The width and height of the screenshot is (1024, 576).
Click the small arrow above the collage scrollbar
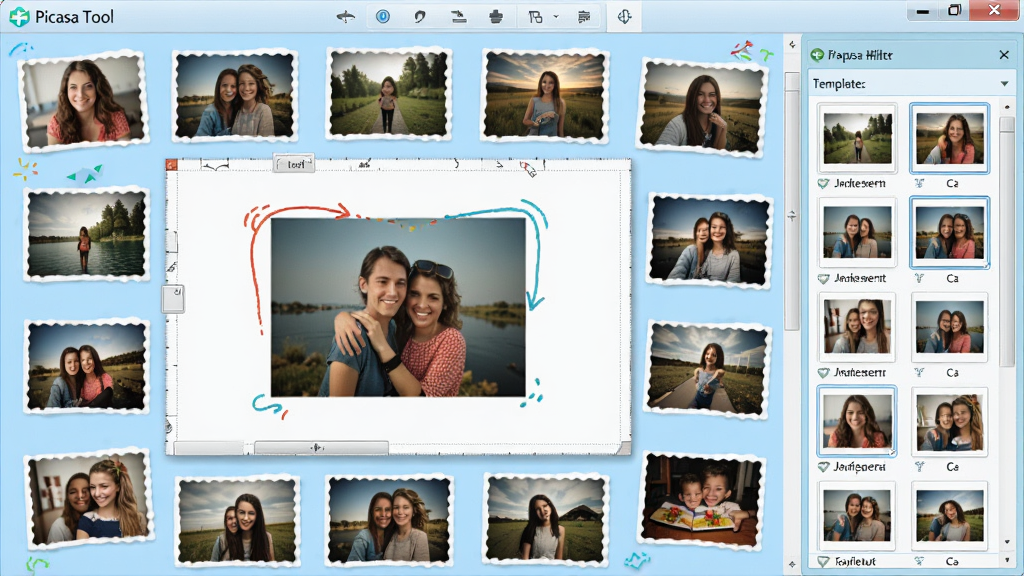pos(792,45)
